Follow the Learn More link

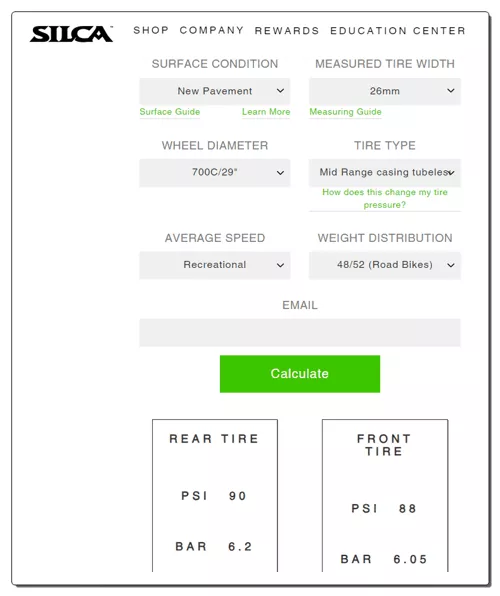(266, 112)
